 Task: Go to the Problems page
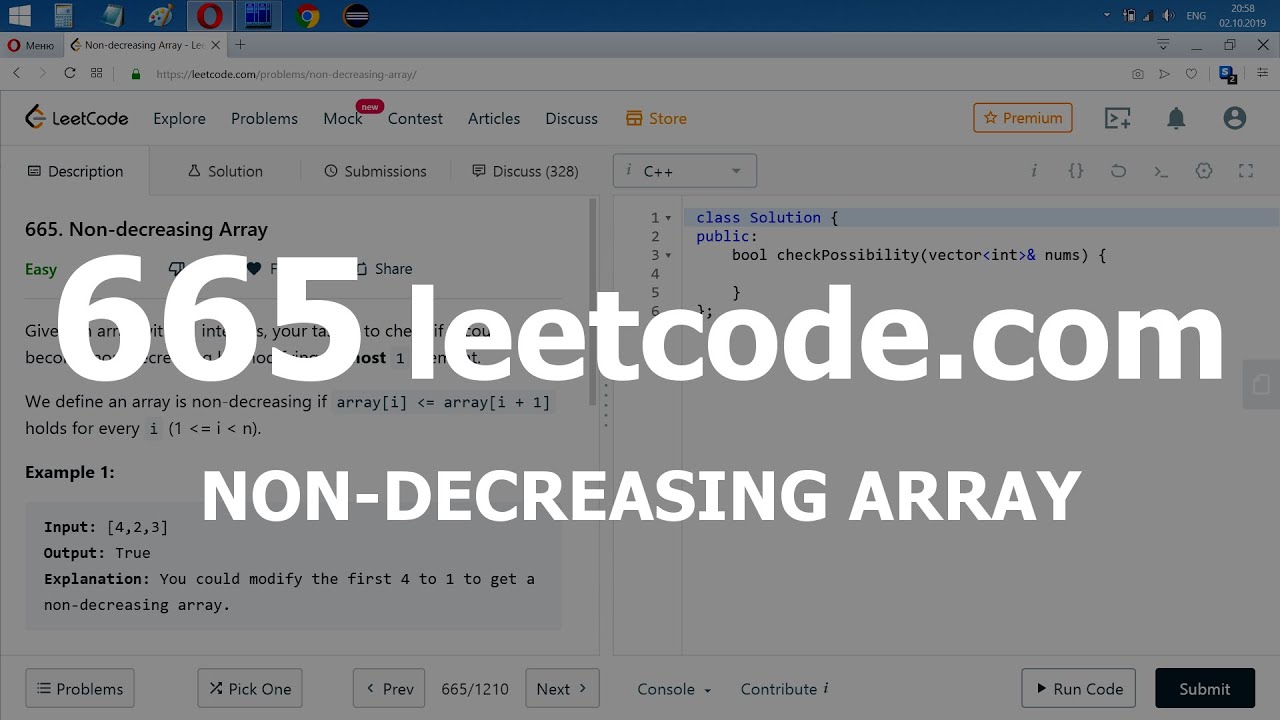(264, 118)
